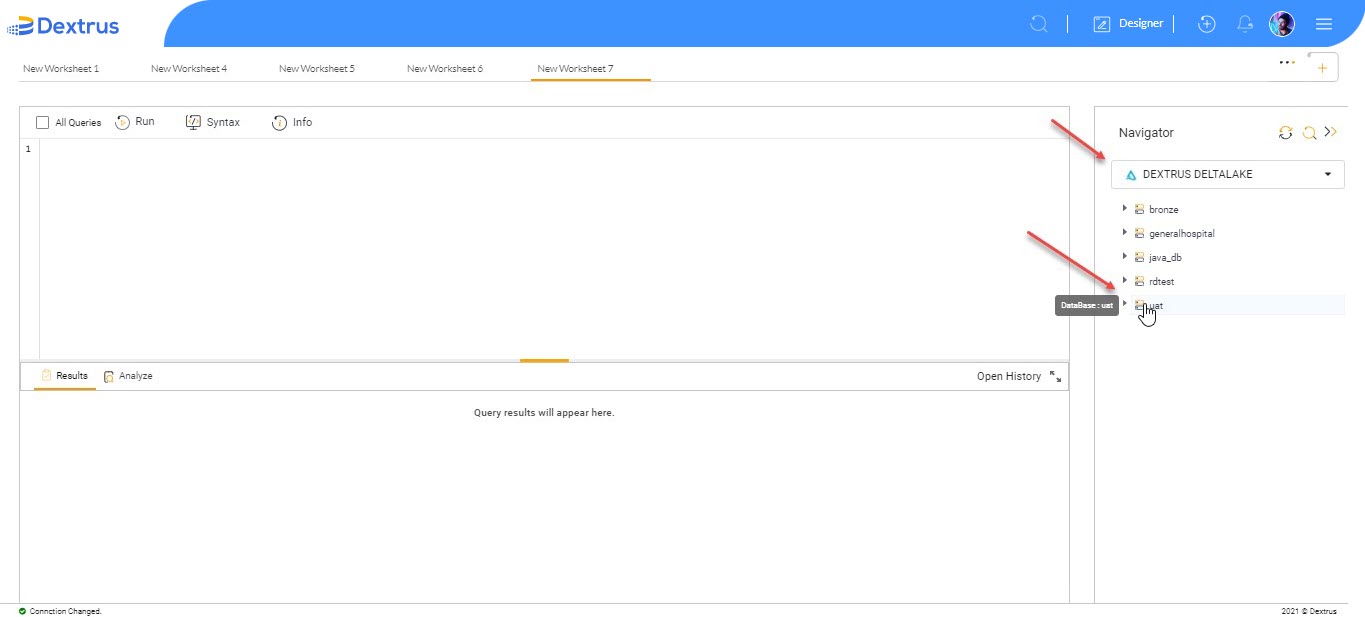Check query Syntax

pos(213,122)
